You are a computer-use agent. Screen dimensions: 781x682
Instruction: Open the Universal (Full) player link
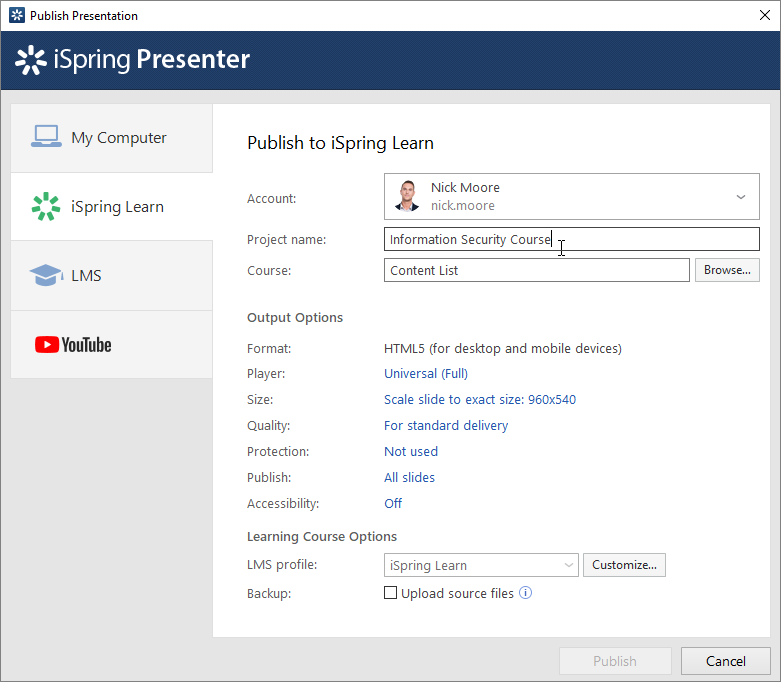(426, 374)
